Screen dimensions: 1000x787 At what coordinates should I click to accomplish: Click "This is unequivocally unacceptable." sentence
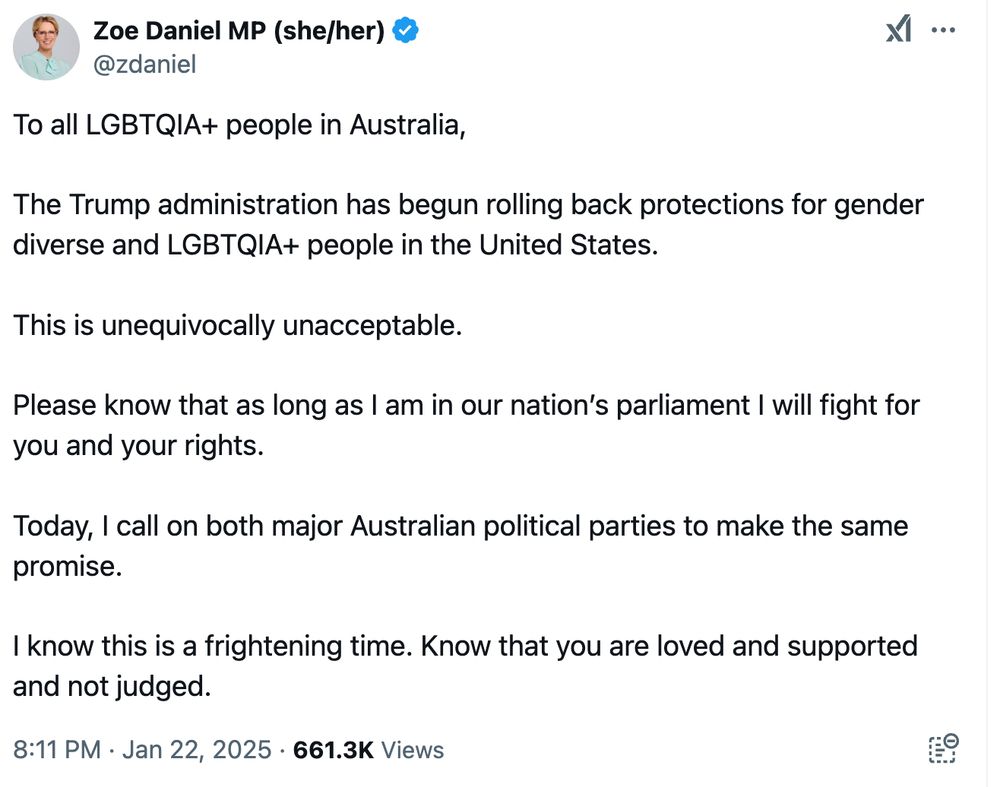tap(237, 326)
